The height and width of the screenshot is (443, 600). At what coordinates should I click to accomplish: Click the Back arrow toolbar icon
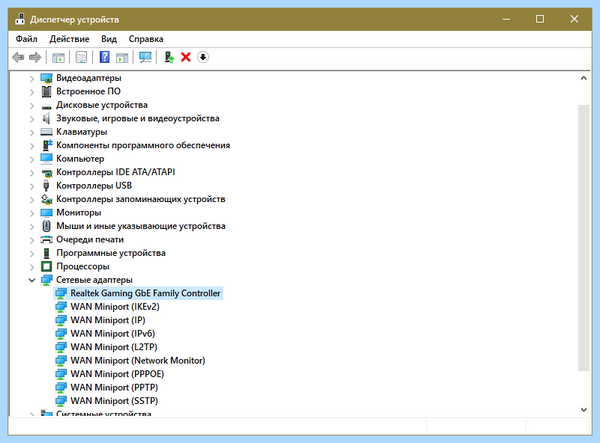(x=18, y=57)
